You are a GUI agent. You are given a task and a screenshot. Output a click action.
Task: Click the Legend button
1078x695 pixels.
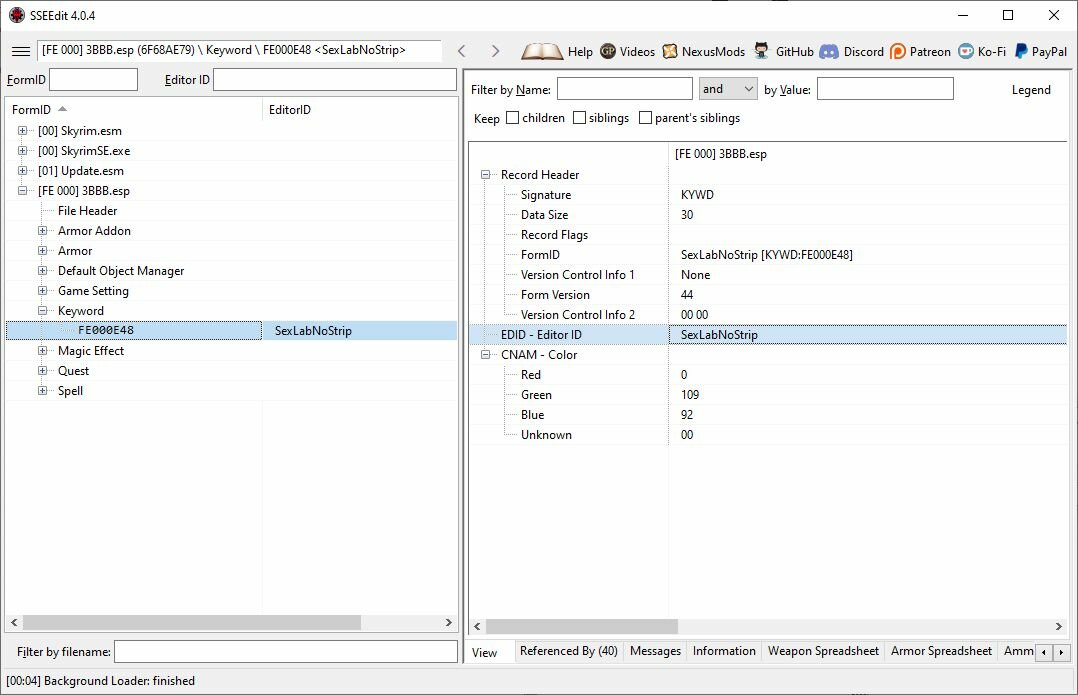(1031, 89)
